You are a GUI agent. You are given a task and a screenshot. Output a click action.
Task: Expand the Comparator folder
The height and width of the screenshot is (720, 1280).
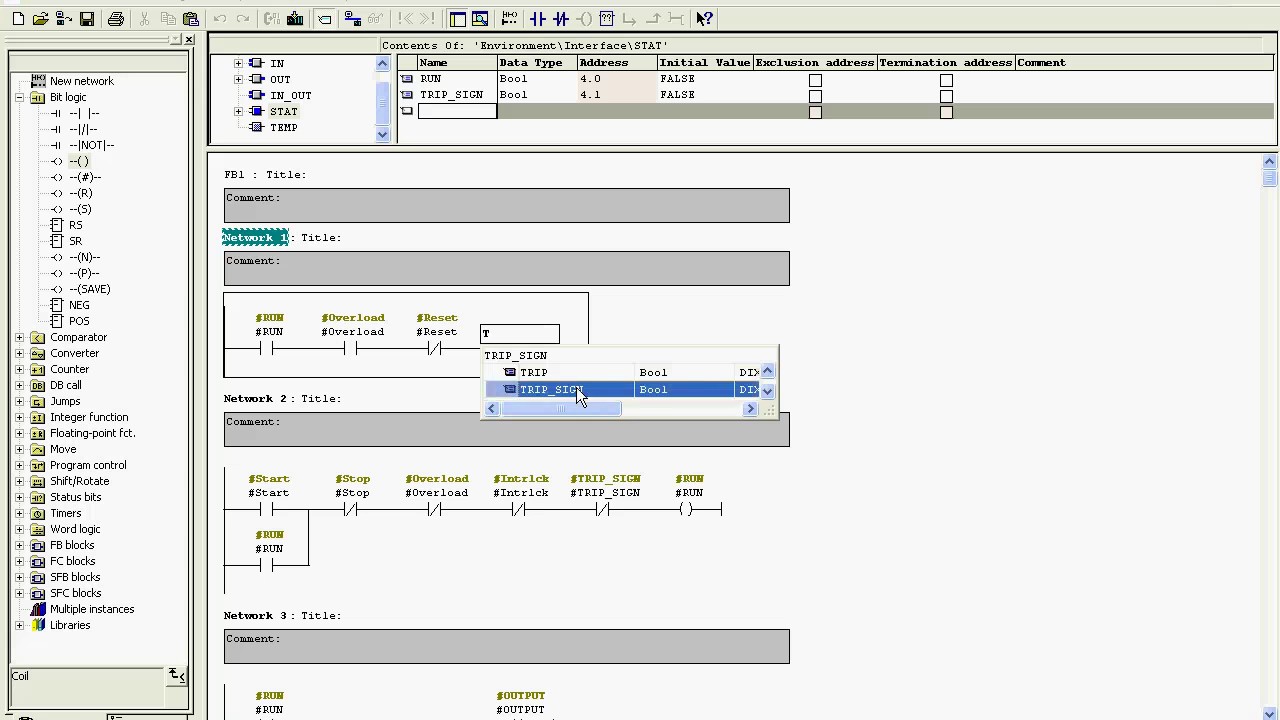19,337
